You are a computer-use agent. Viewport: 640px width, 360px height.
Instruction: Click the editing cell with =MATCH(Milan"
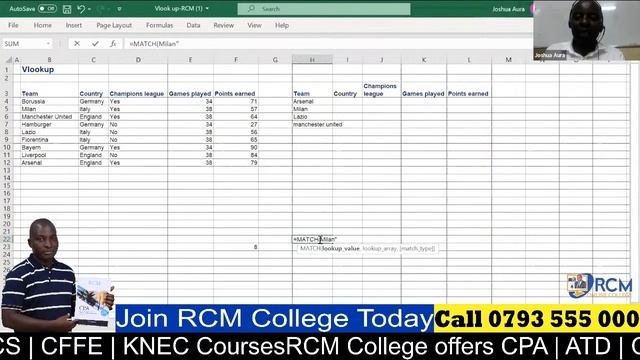314,239
